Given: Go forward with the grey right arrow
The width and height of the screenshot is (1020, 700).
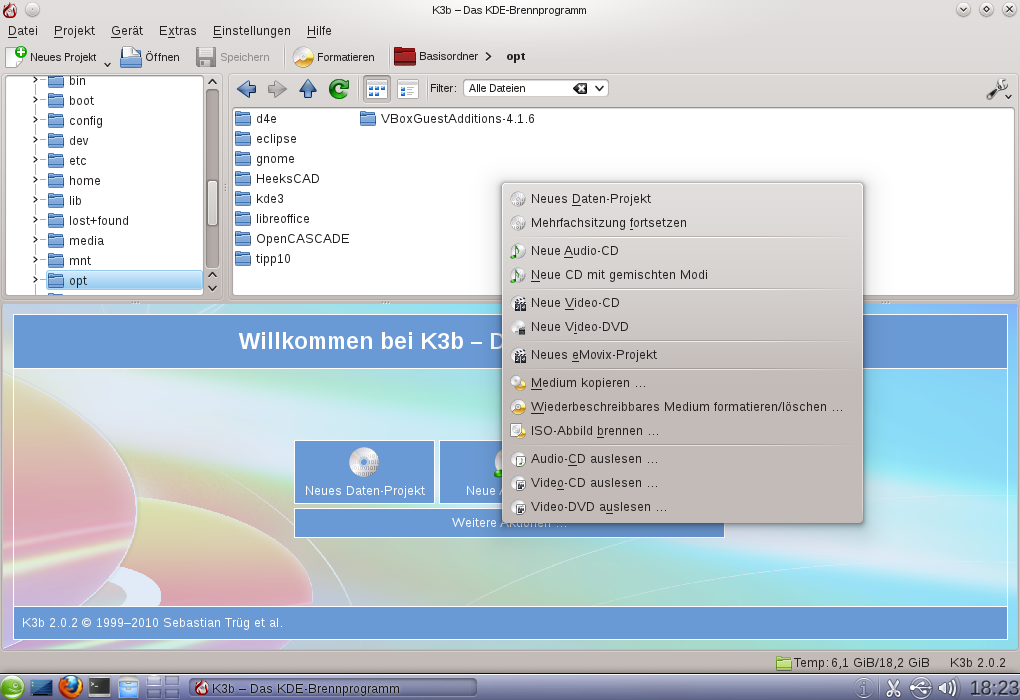Looking at the screenshot, I should click(x=277, y=88).
